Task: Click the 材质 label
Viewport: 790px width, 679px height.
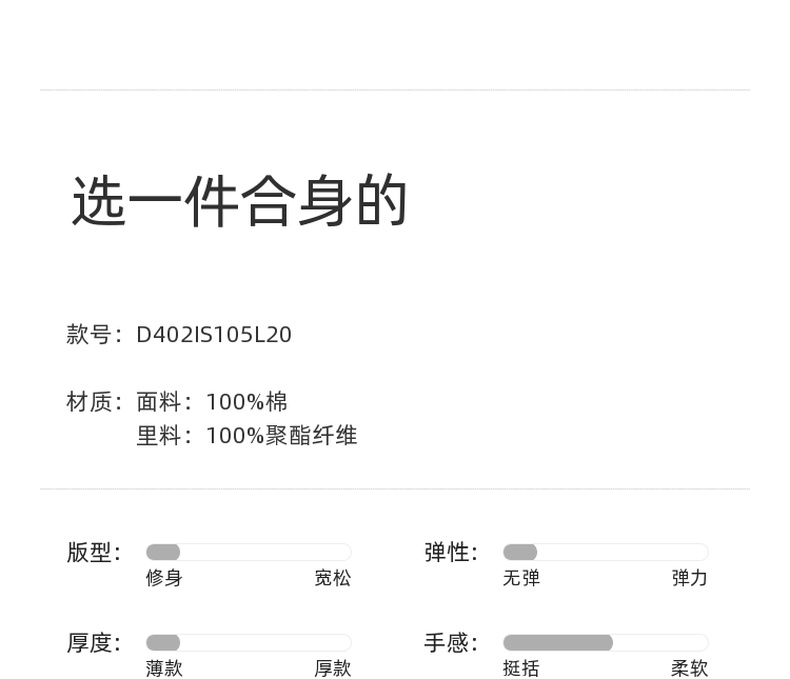Action: point(93,402)
